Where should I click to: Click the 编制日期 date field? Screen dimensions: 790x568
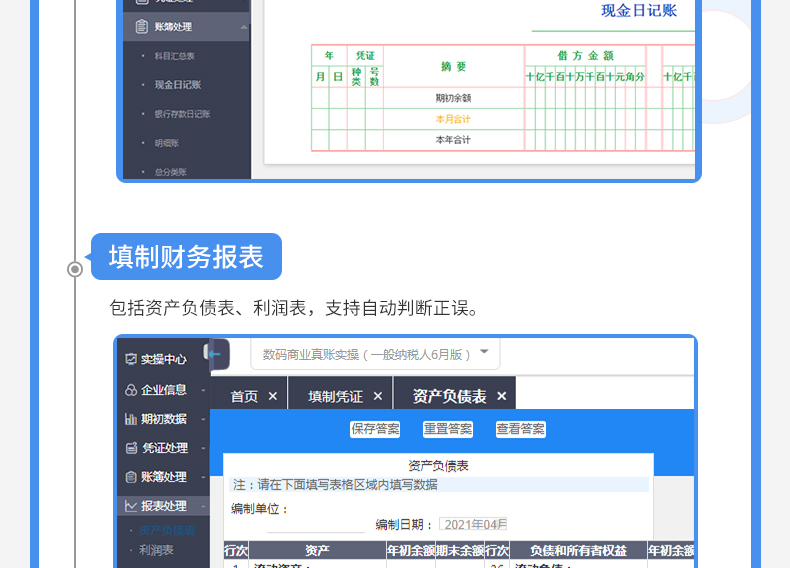473,524
